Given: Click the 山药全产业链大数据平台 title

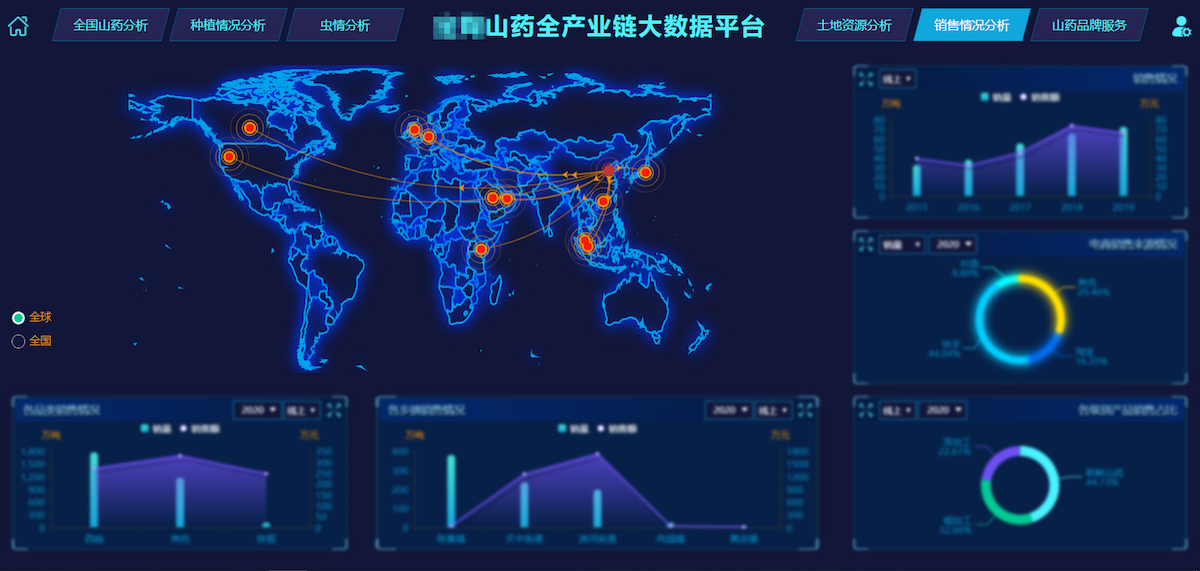Looking at the screenshot, I should pyautogui.click(x=624, y=27).
